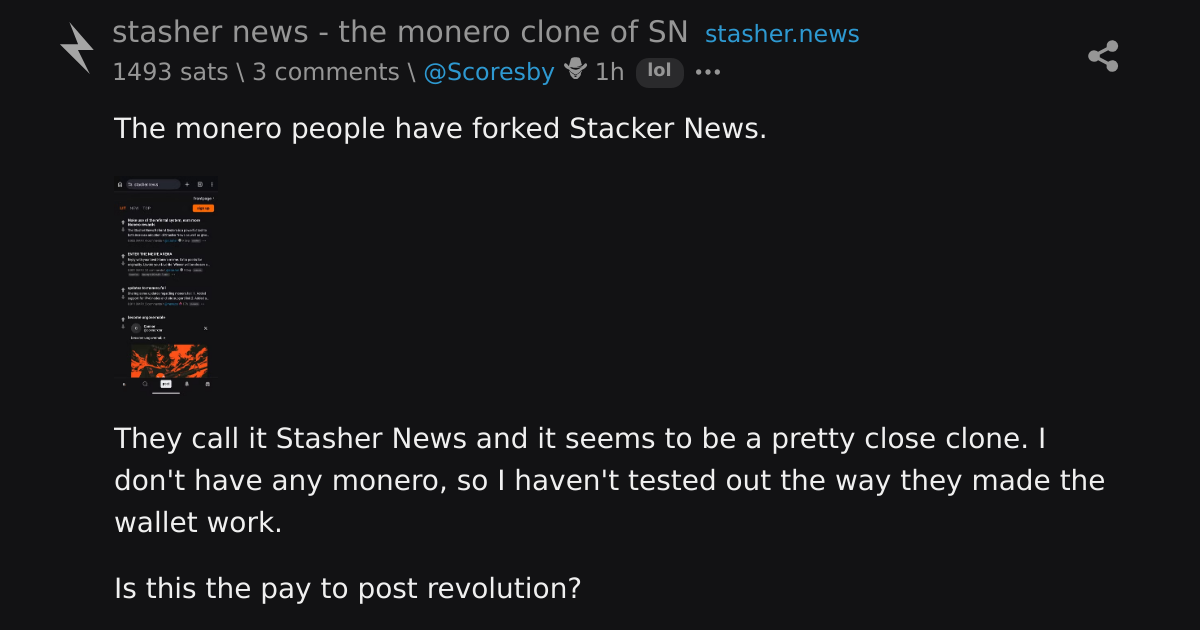Click the orange sign up button in the screenshot

203,208
